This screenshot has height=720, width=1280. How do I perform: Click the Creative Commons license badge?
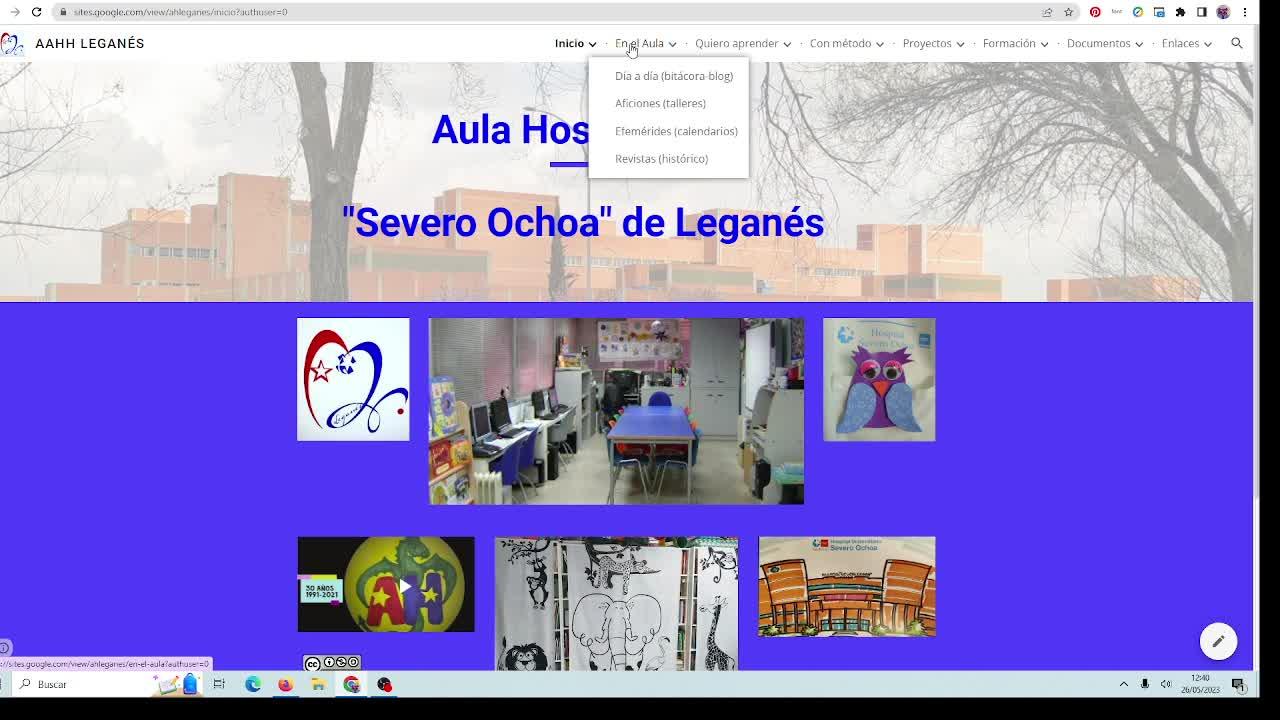click(x=332, y=663)
